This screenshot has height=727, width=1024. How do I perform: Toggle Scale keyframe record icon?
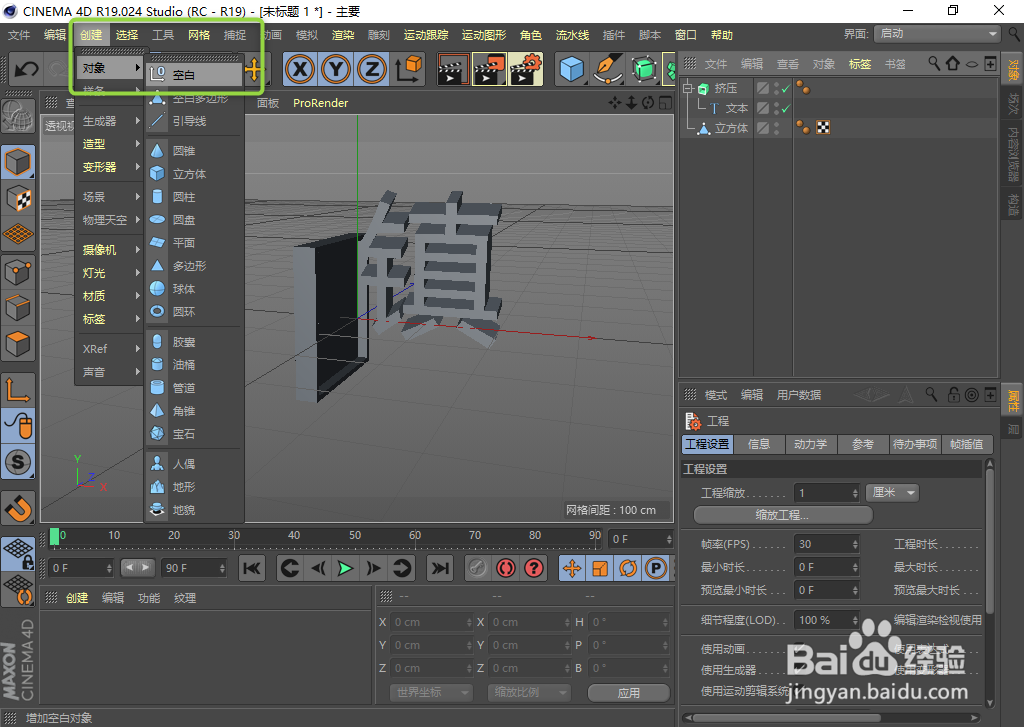coord(600,568)
